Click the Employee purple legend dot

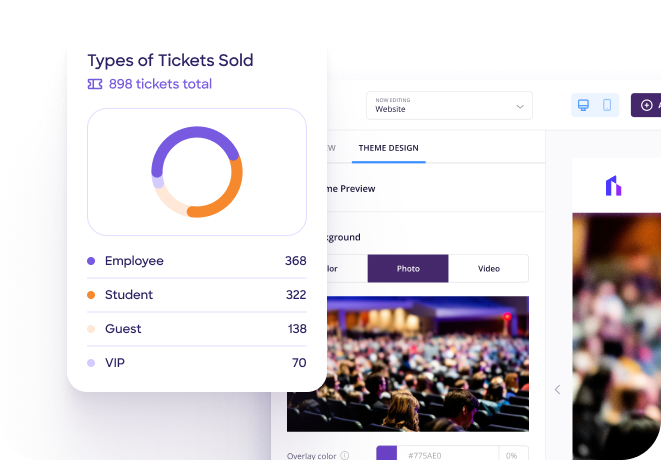click(91, 261)
